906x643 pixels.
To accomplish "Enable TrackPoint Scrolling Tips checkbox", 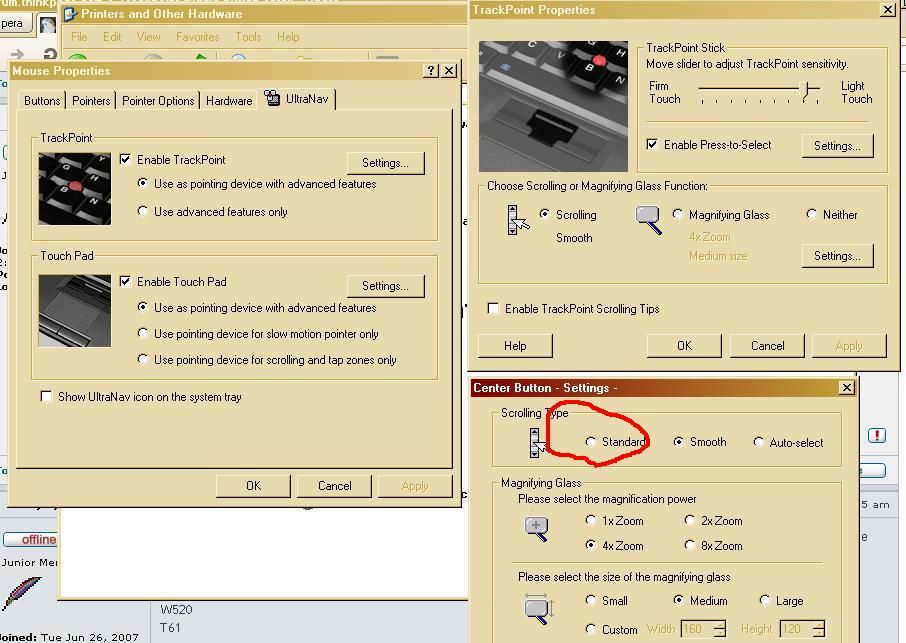I will [x=493, y=309].
